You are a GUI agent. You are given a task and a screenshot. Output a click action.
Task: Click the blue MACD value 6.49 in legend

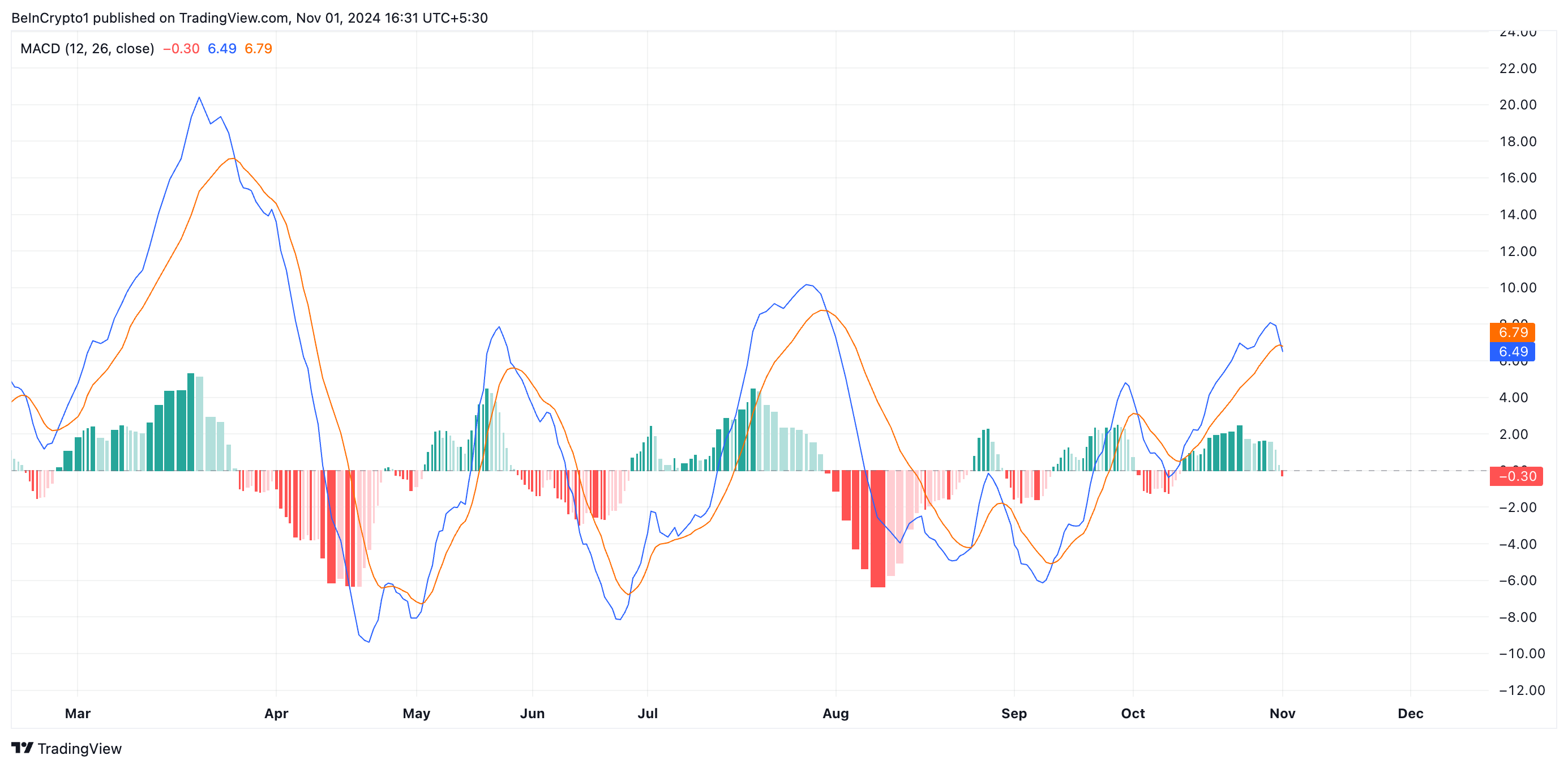click(221, 49)
